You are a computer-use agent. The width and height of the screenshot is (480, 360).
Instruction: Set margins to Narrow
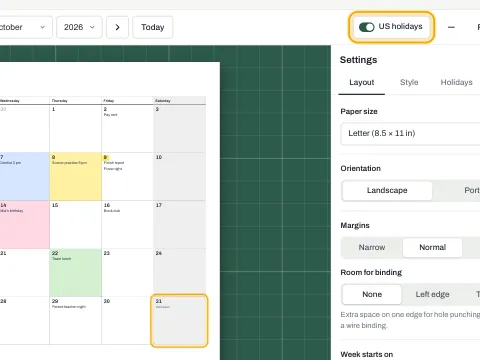[372, 247]
